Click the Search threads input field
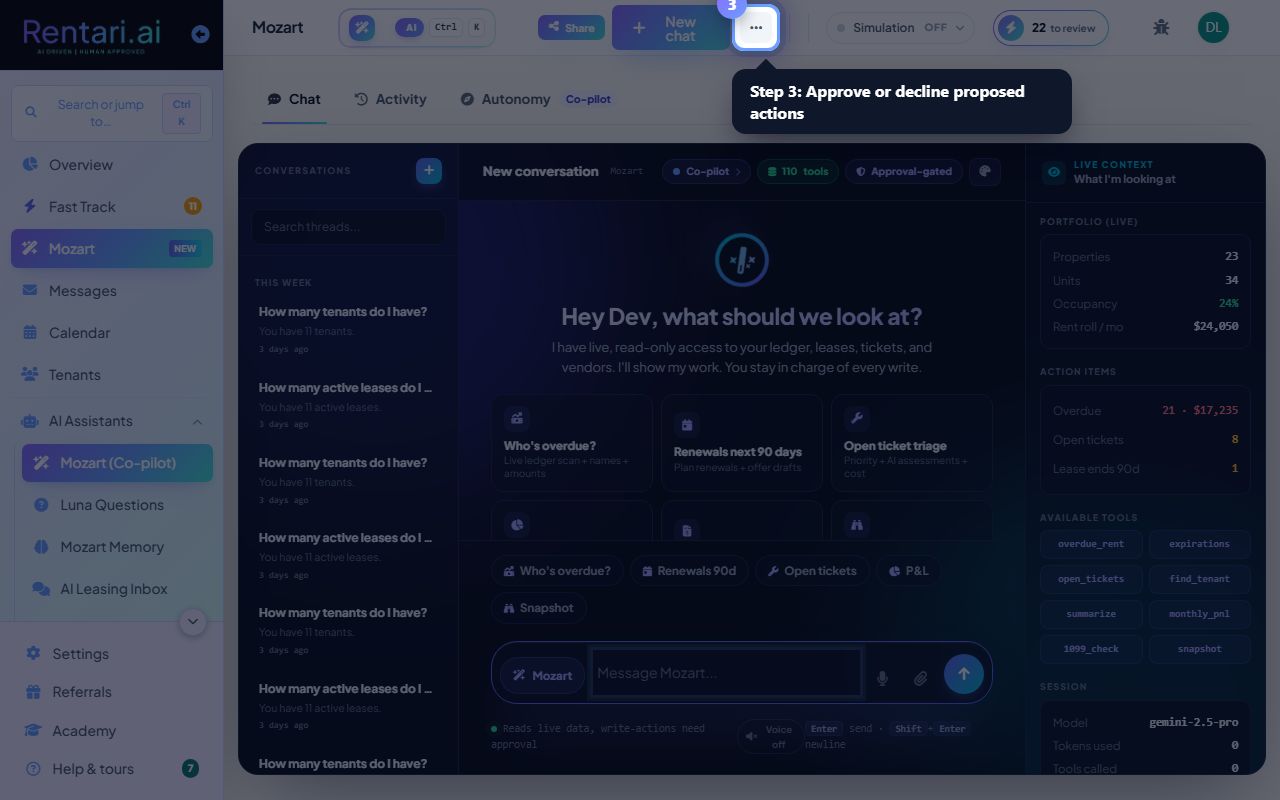 pyautogui.click(x=348, y=227)
